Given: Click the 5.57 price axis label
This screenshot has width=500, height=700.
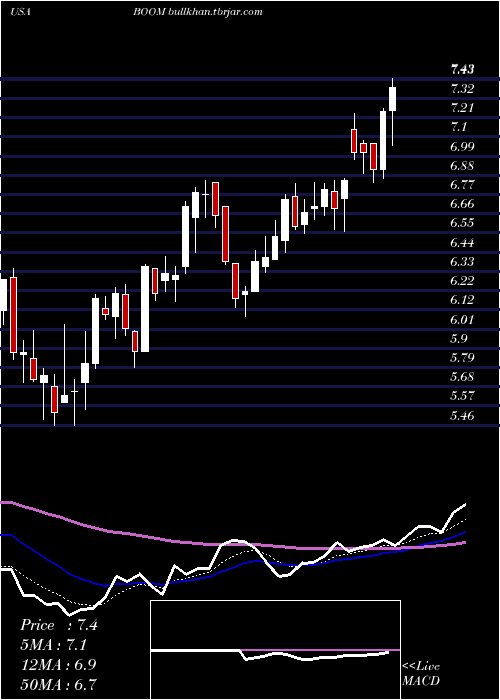Looking at the screenshot, I should (462, 396).
